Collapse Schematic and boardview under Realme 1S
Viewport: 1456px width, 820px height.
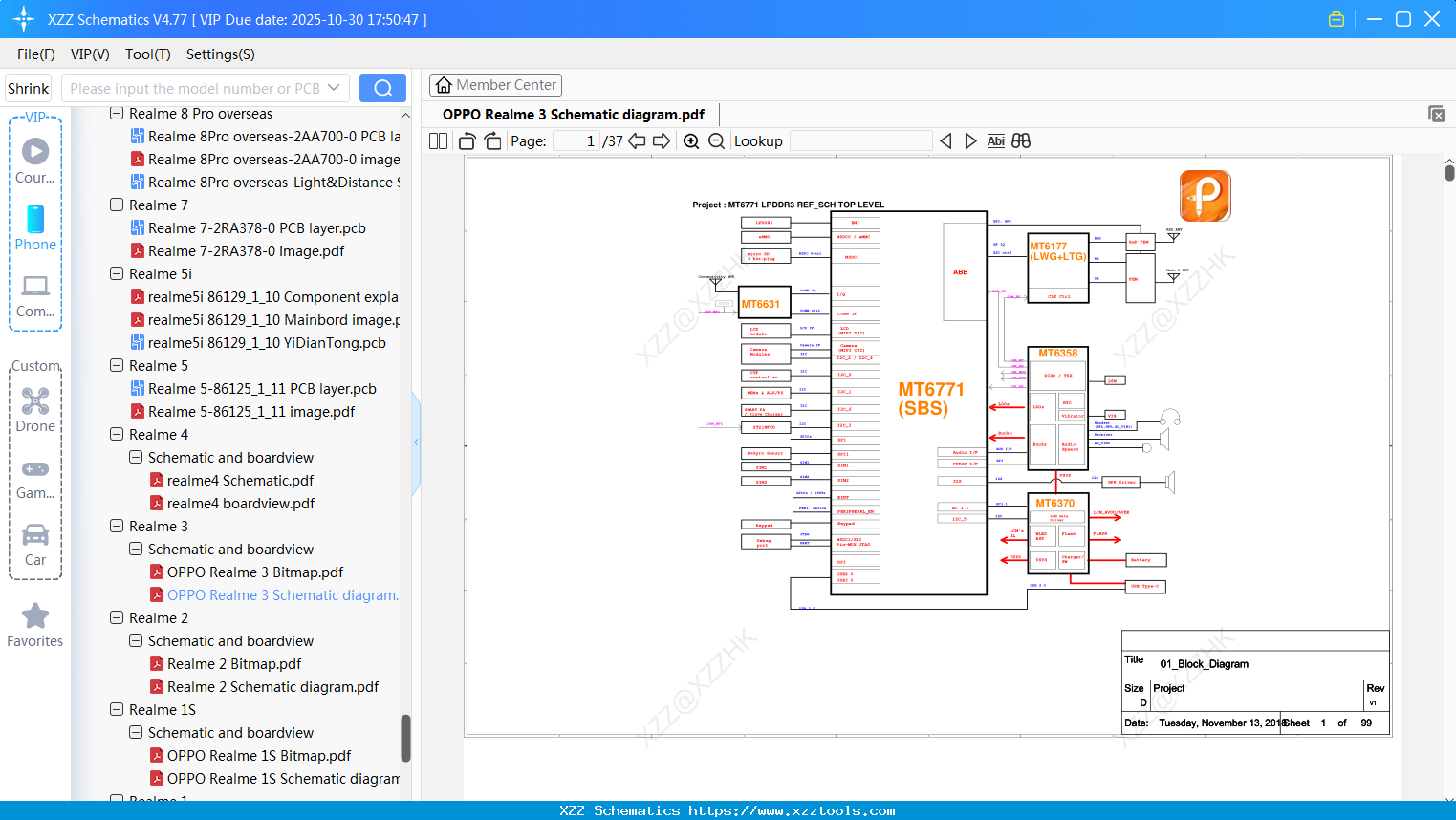pos(136,733)
